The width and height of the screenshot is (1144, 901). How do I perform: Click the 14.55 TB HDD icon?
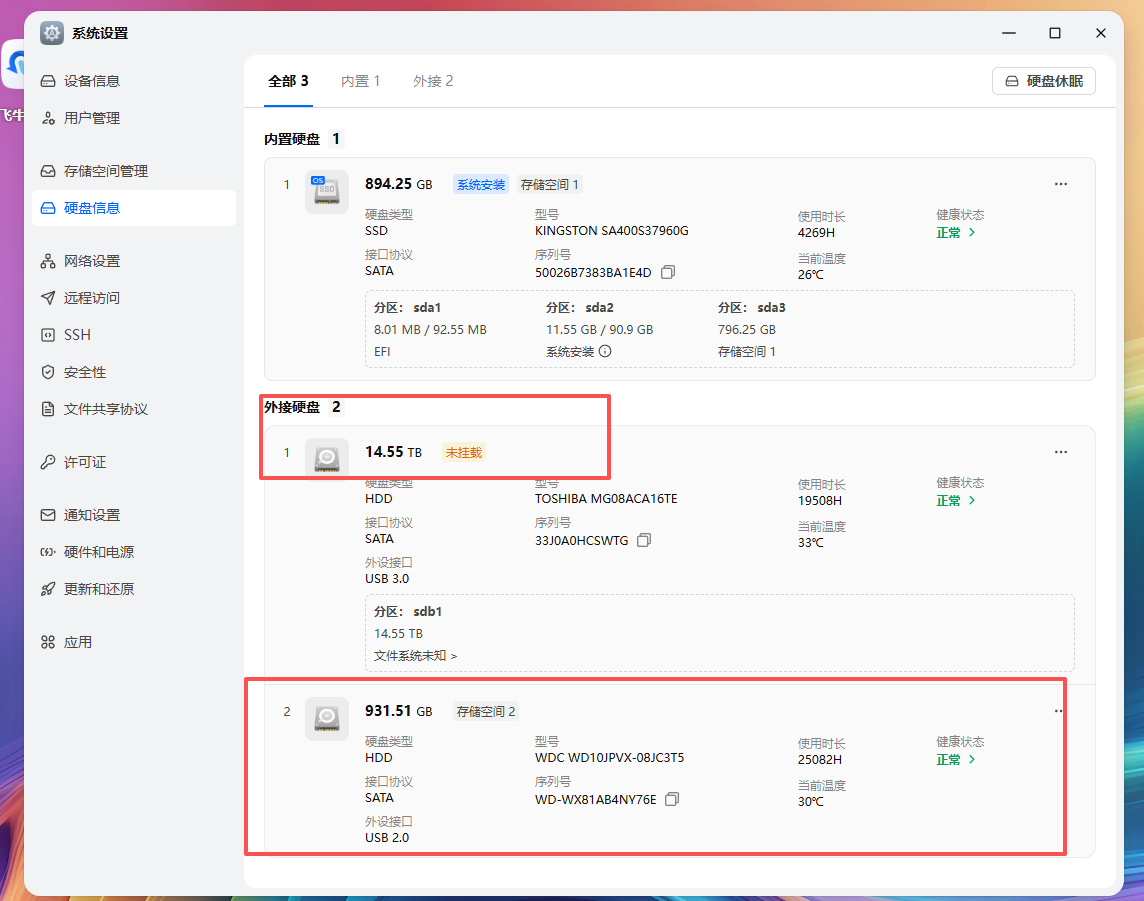pos(326,458)
